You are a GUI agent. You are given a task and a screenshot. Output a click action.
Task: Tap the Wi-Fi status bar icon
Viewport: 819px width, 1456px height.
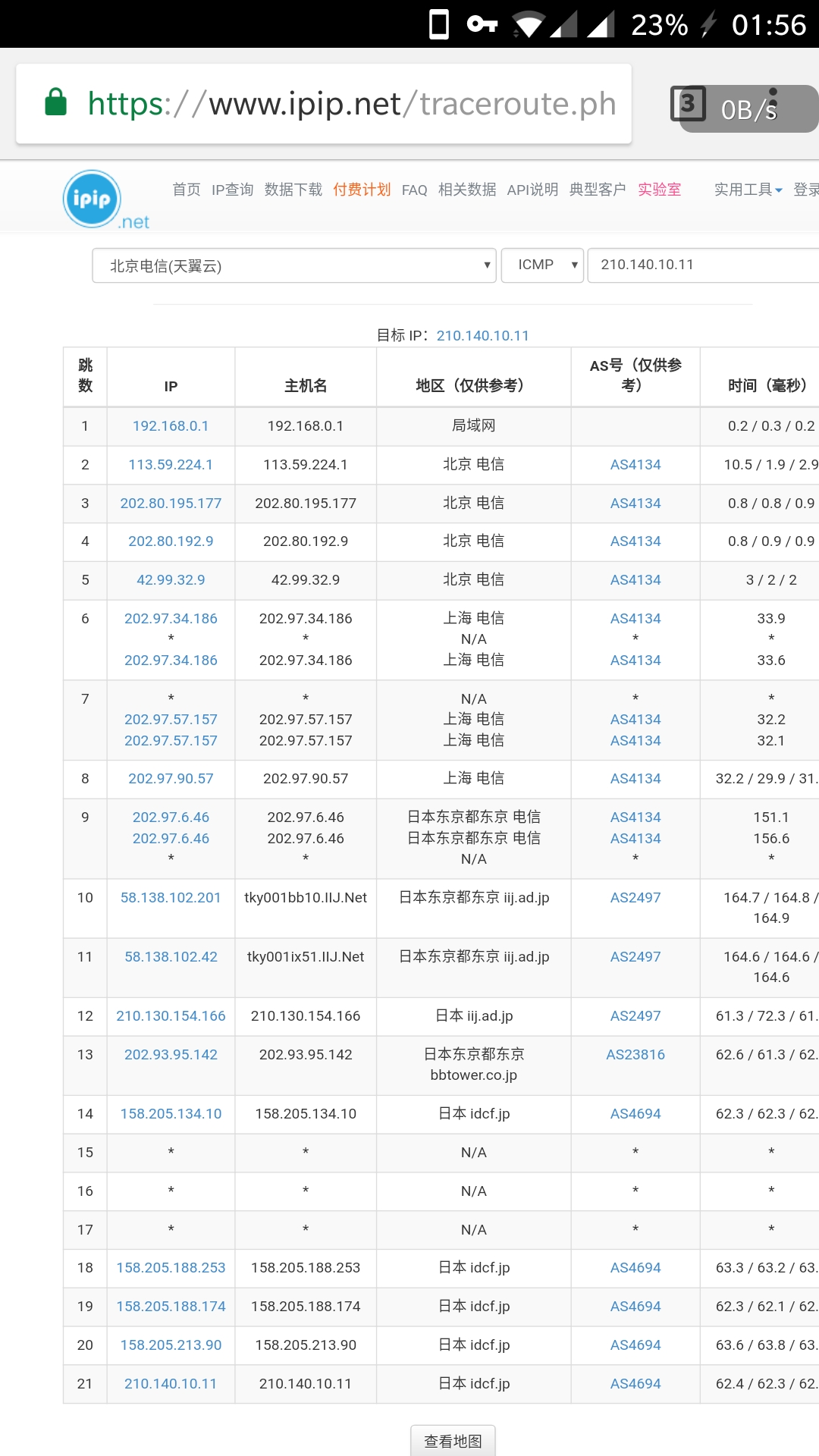point(527,24)
